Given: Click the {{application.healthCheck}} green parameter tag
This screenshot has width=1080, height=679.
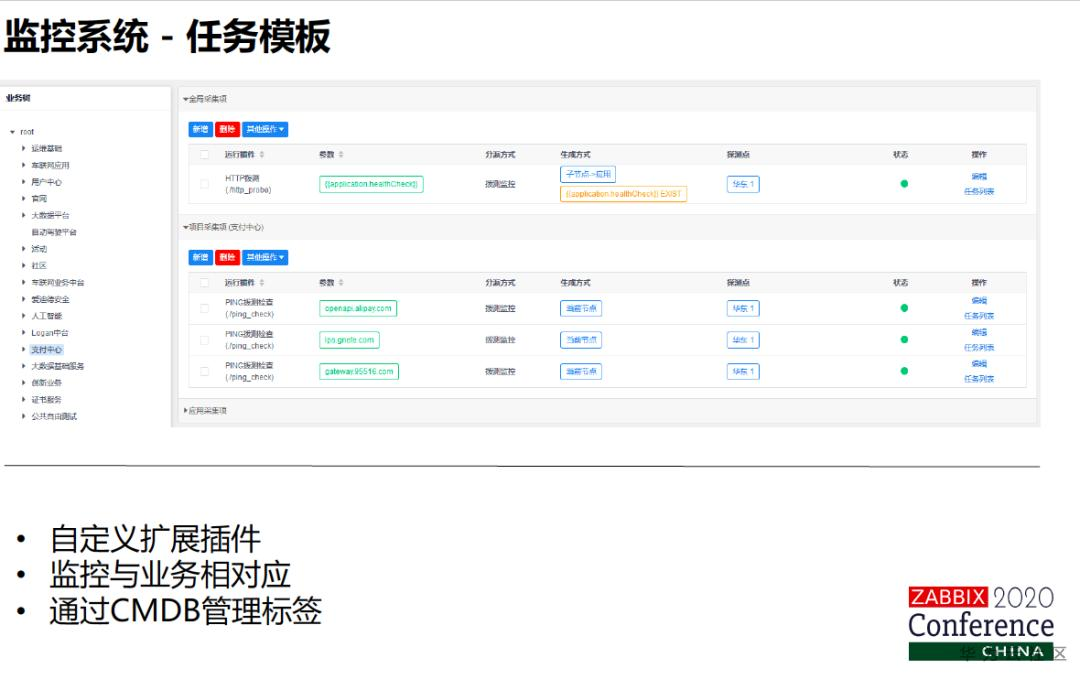Looking at the screenshot, I should (371, 184).
